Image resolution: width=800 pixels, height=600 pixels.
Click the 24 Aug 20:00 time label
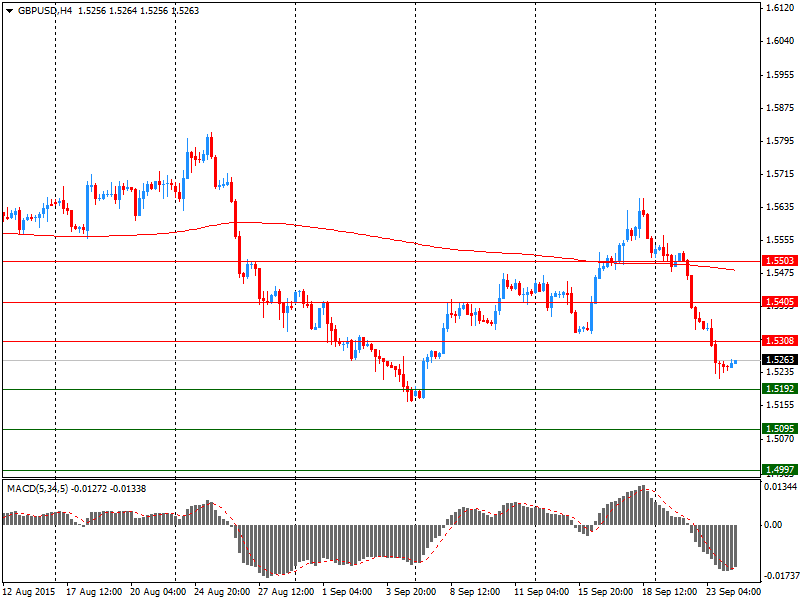coord(222,592)
